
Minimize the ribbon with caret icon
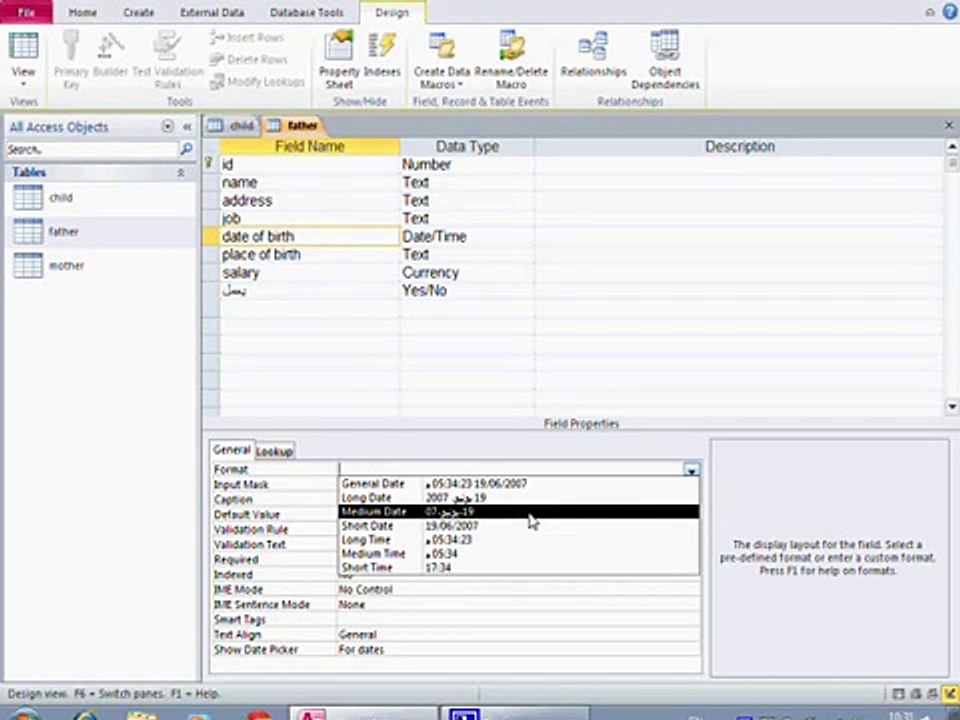[x=929, y=12]
